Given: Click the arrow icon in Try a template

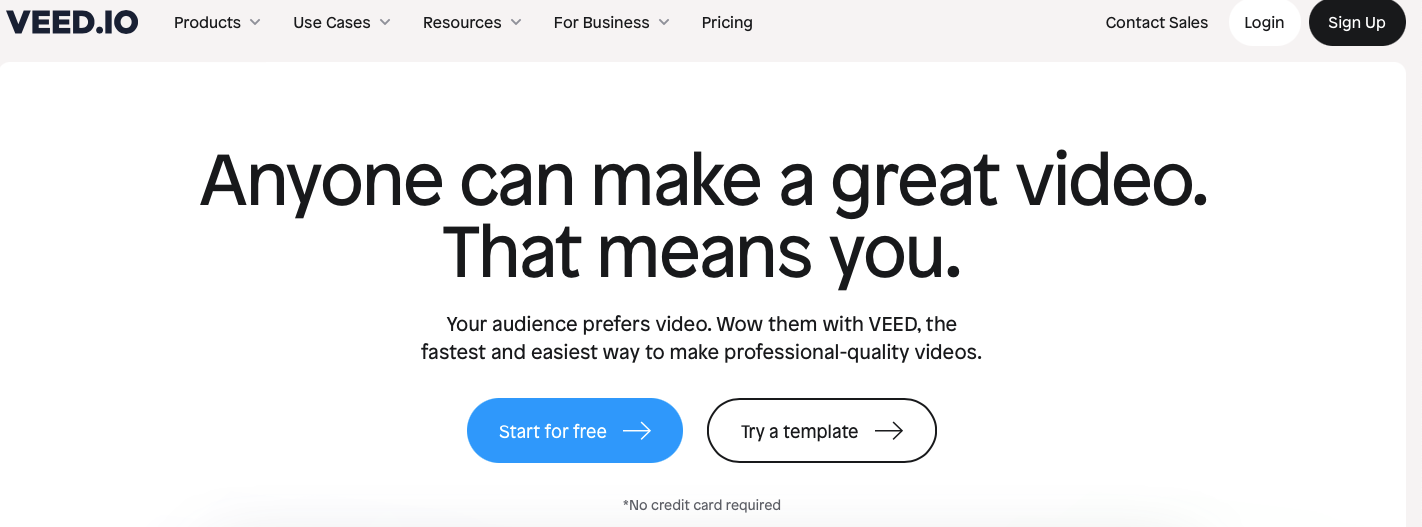Looking at the screenshot, I should click(889, 431).
